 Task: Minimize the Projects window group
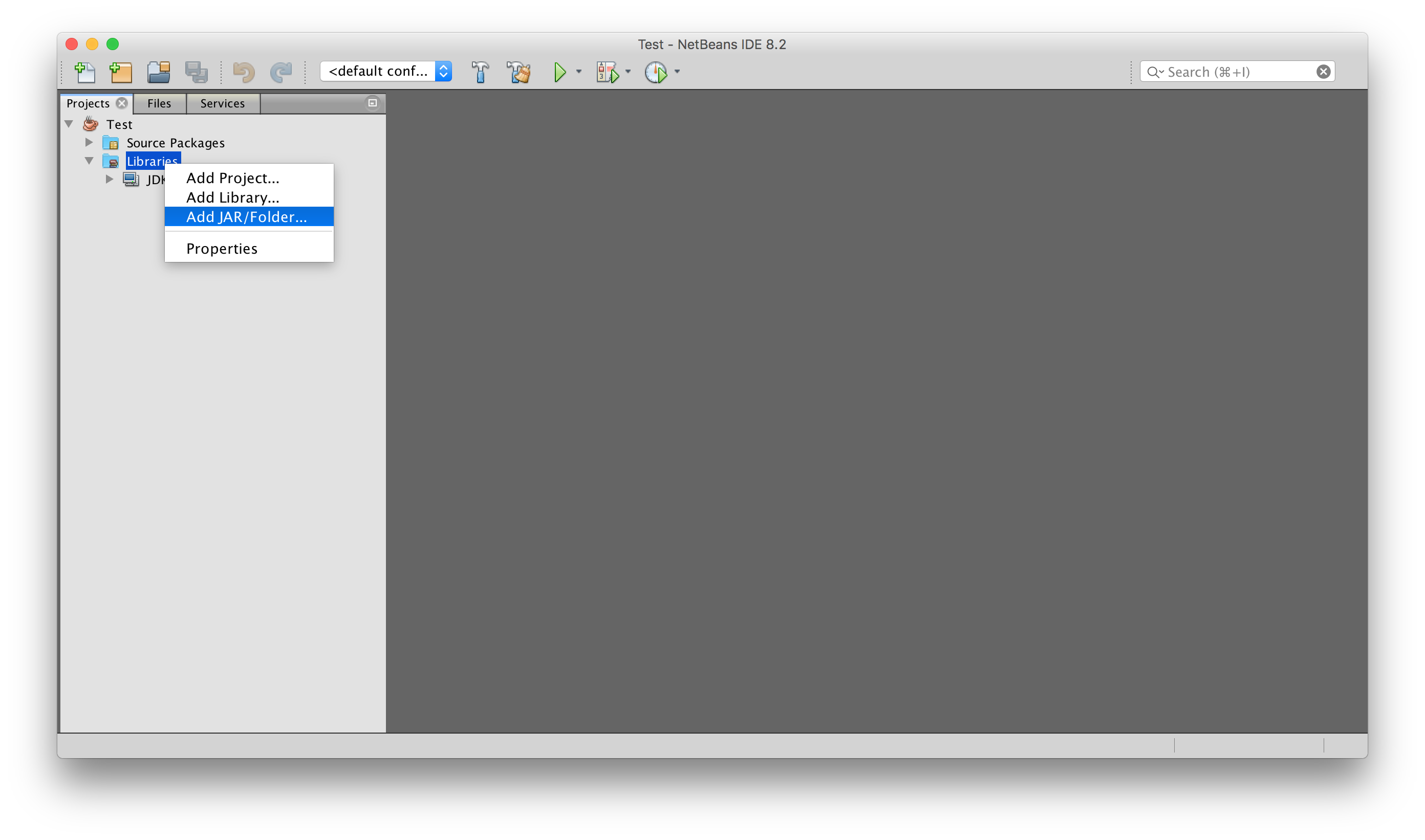point(372,103)
